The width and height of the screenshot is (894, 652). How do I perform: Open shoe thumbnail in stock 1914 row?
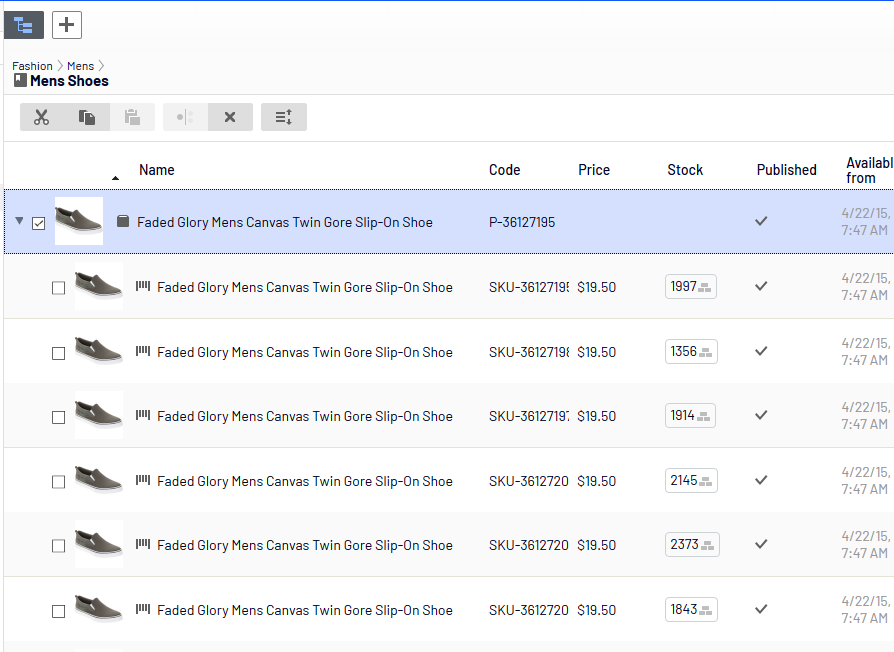99,415
